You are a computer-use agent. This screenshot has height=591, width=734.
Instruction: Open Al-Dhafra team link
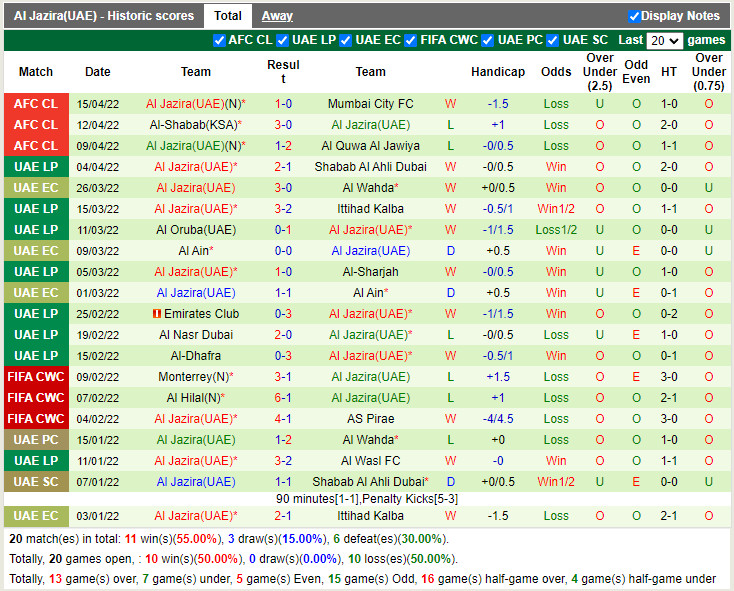[196, 356]
